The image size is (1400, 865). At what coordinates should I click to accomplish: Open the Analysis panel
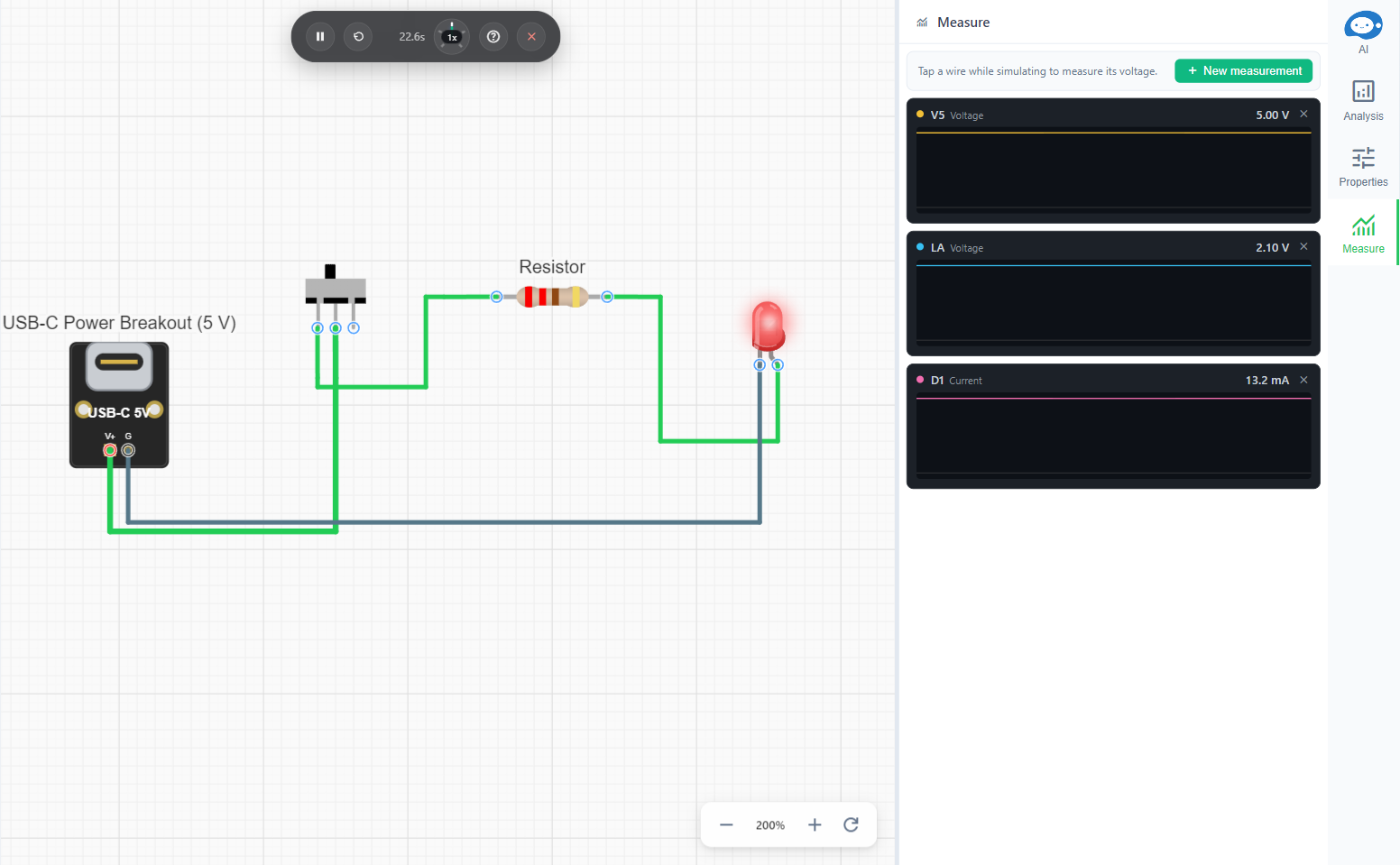(x=1363, y=100)
